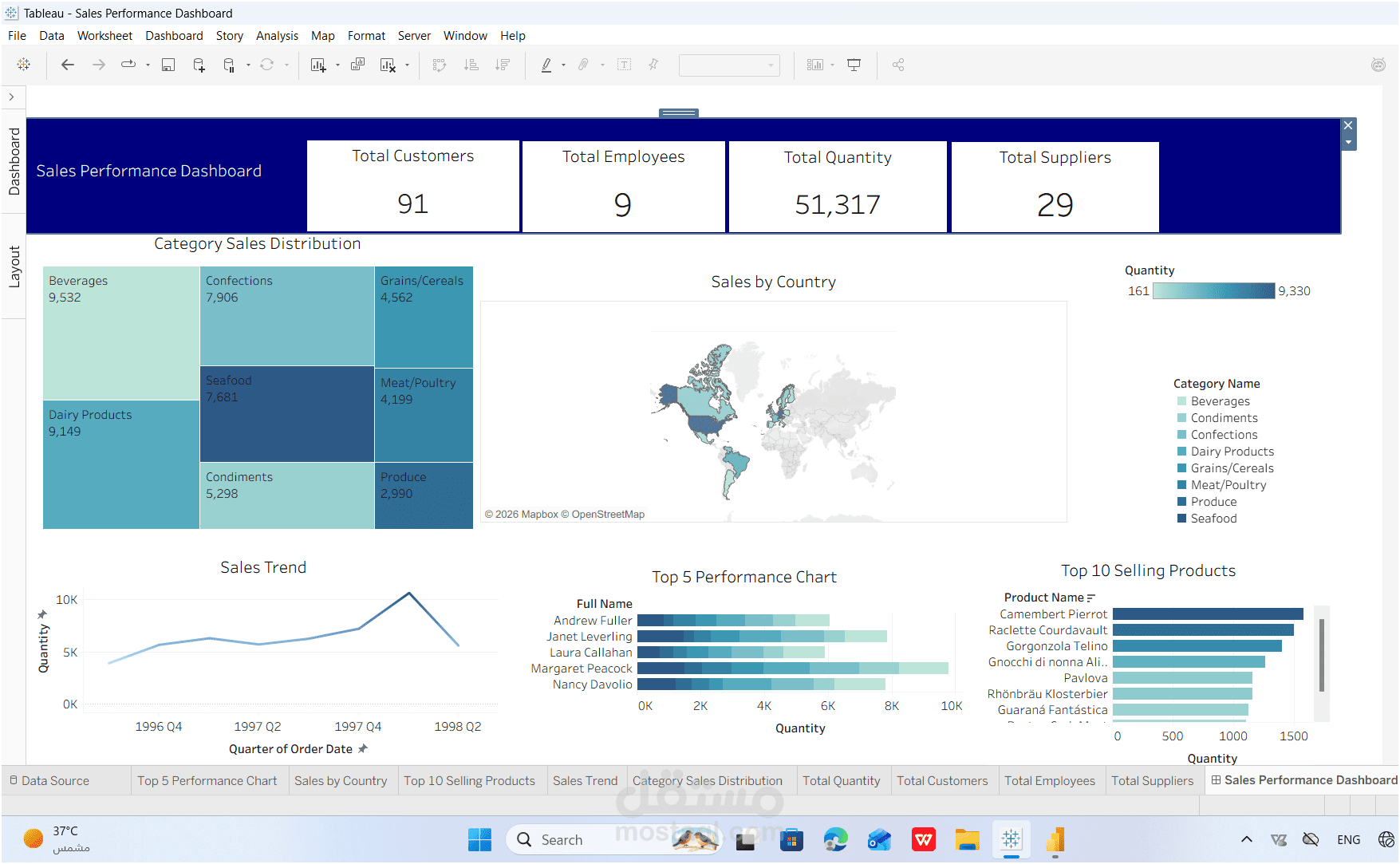
Task: Select the Camembert Pierrot bar
Action: tap(1208, 614)
